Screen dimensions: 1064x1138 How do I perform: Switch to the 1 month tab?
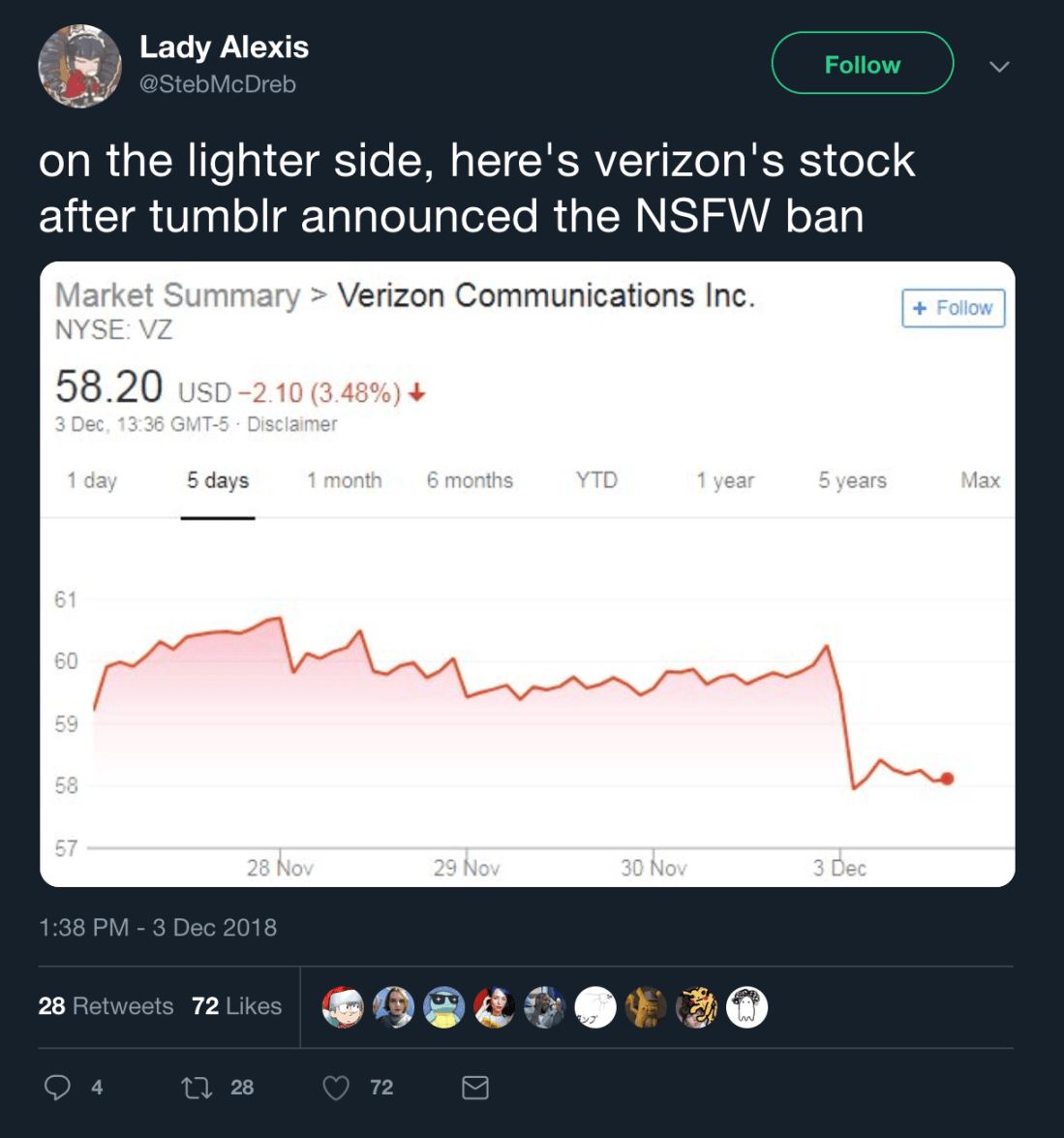(x=345, y=480)
